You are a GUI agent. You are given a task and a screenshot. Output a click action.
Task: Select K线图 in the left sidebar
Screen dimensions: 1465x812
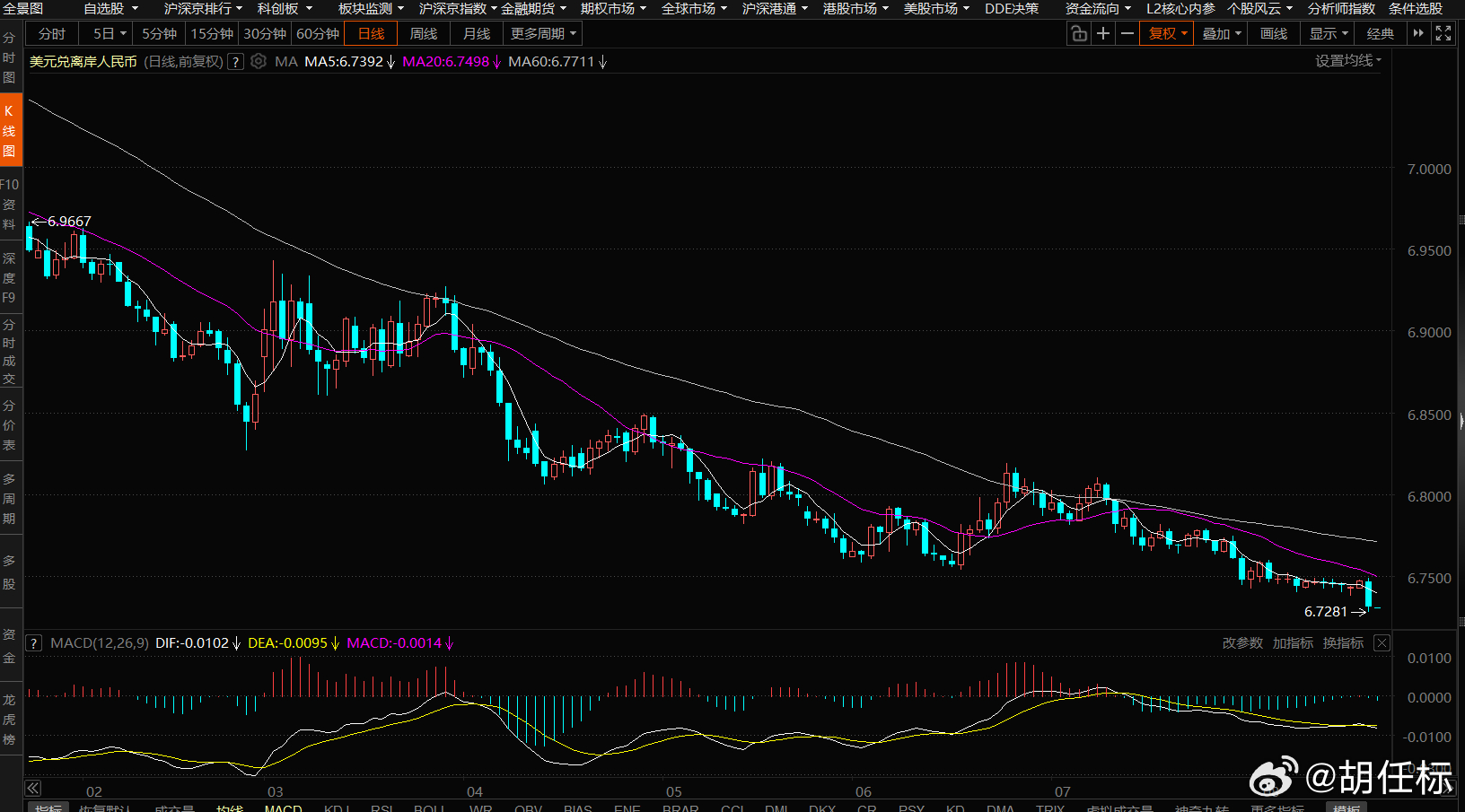[x=10, y=131]
